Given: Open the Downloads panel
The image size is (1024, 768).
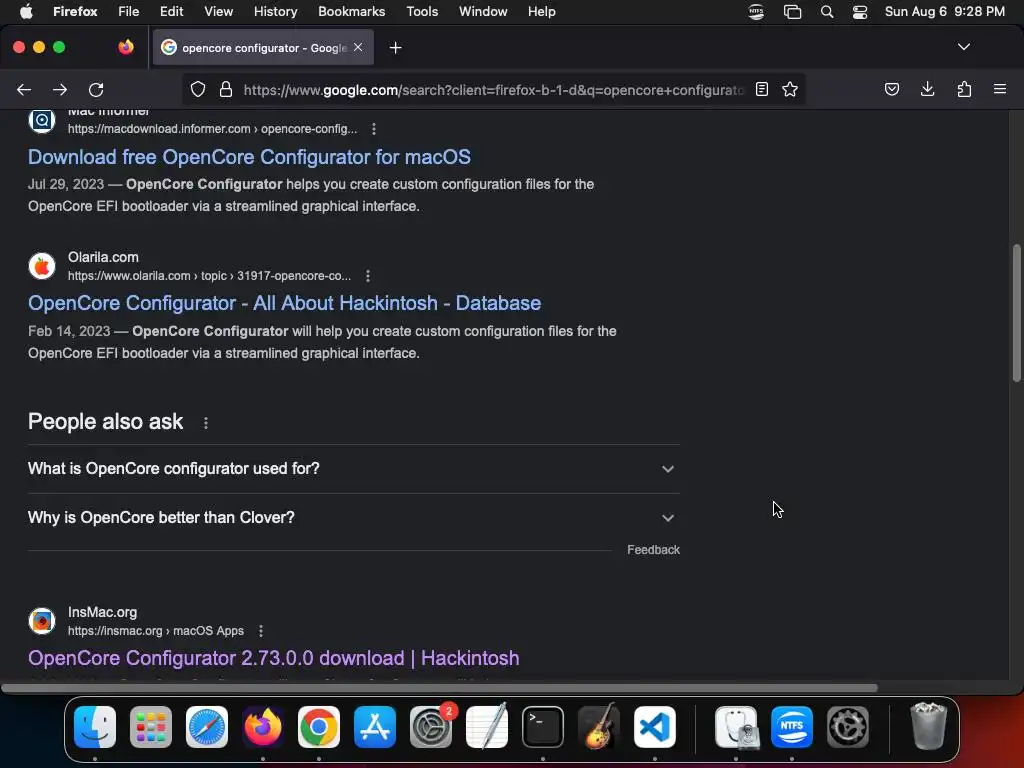Looking at the screenshot, I should 927,89.
